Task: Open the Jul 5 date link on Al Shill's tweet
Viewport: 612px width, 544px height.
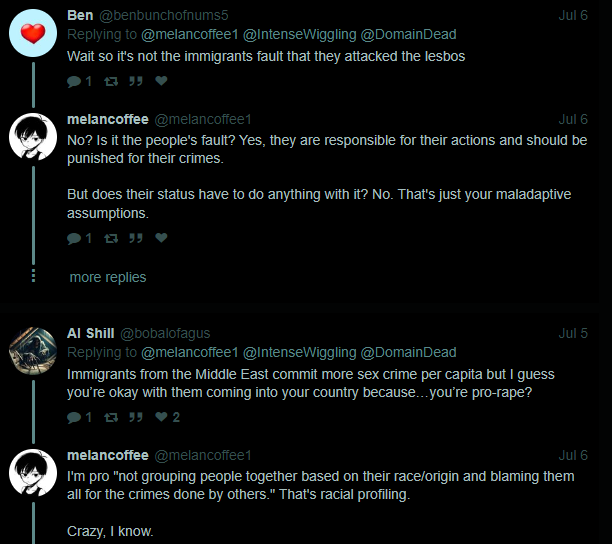Action: [573, 333]
